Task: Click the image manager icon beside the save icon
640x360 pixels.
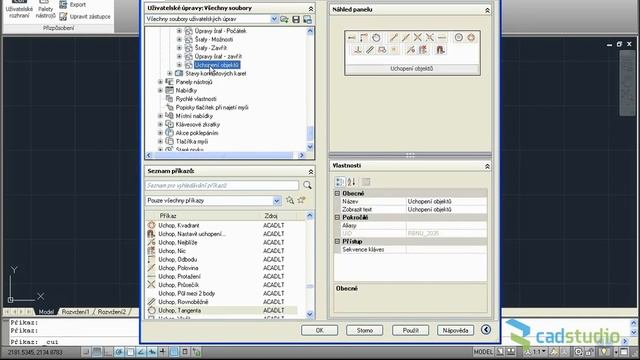Action: click(x=307, y=19)
